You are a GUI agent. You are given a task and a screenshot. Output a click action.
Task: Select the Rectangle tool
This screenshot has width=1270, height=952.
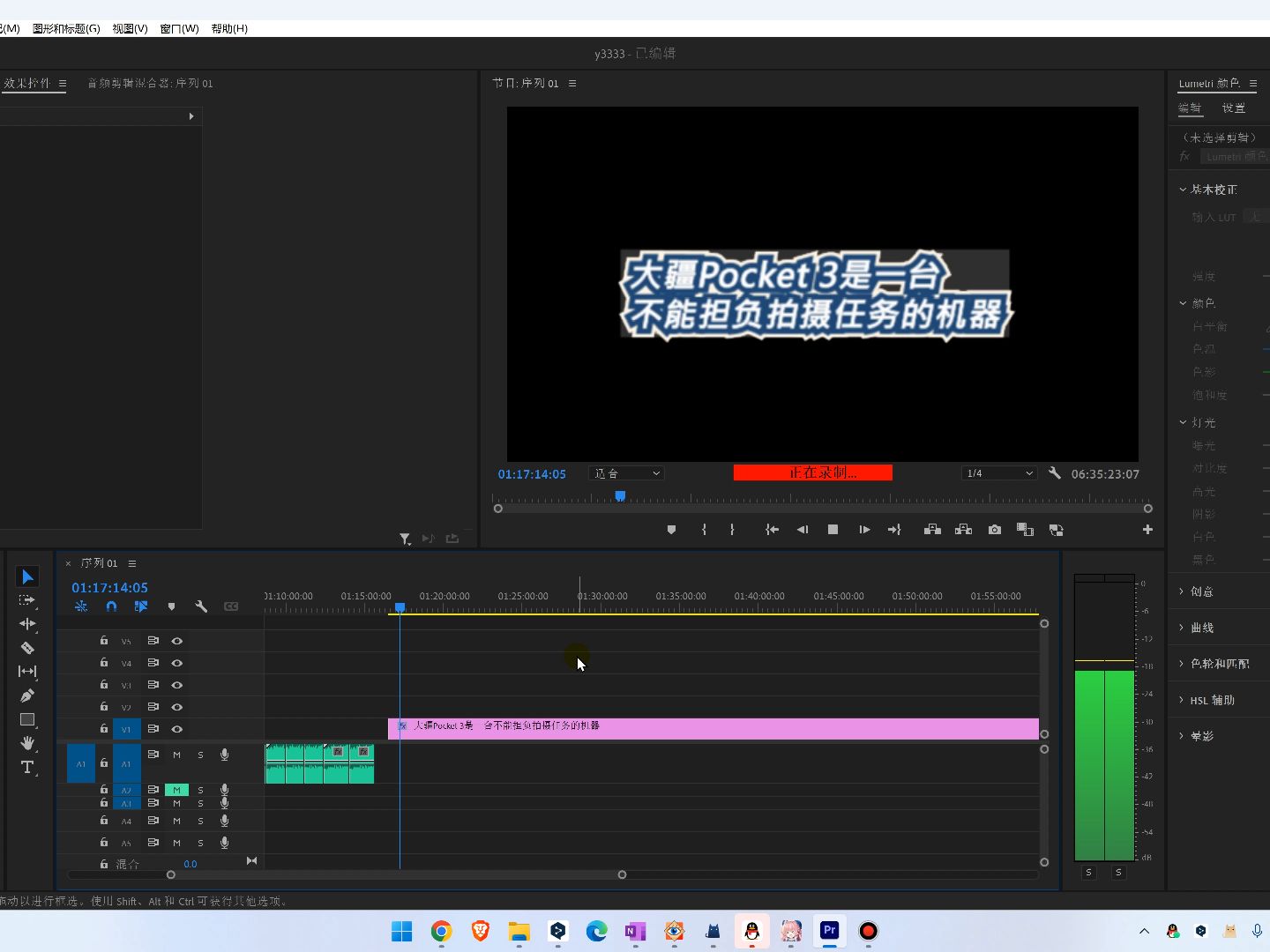pyautogui.click(x=27, y=719)
